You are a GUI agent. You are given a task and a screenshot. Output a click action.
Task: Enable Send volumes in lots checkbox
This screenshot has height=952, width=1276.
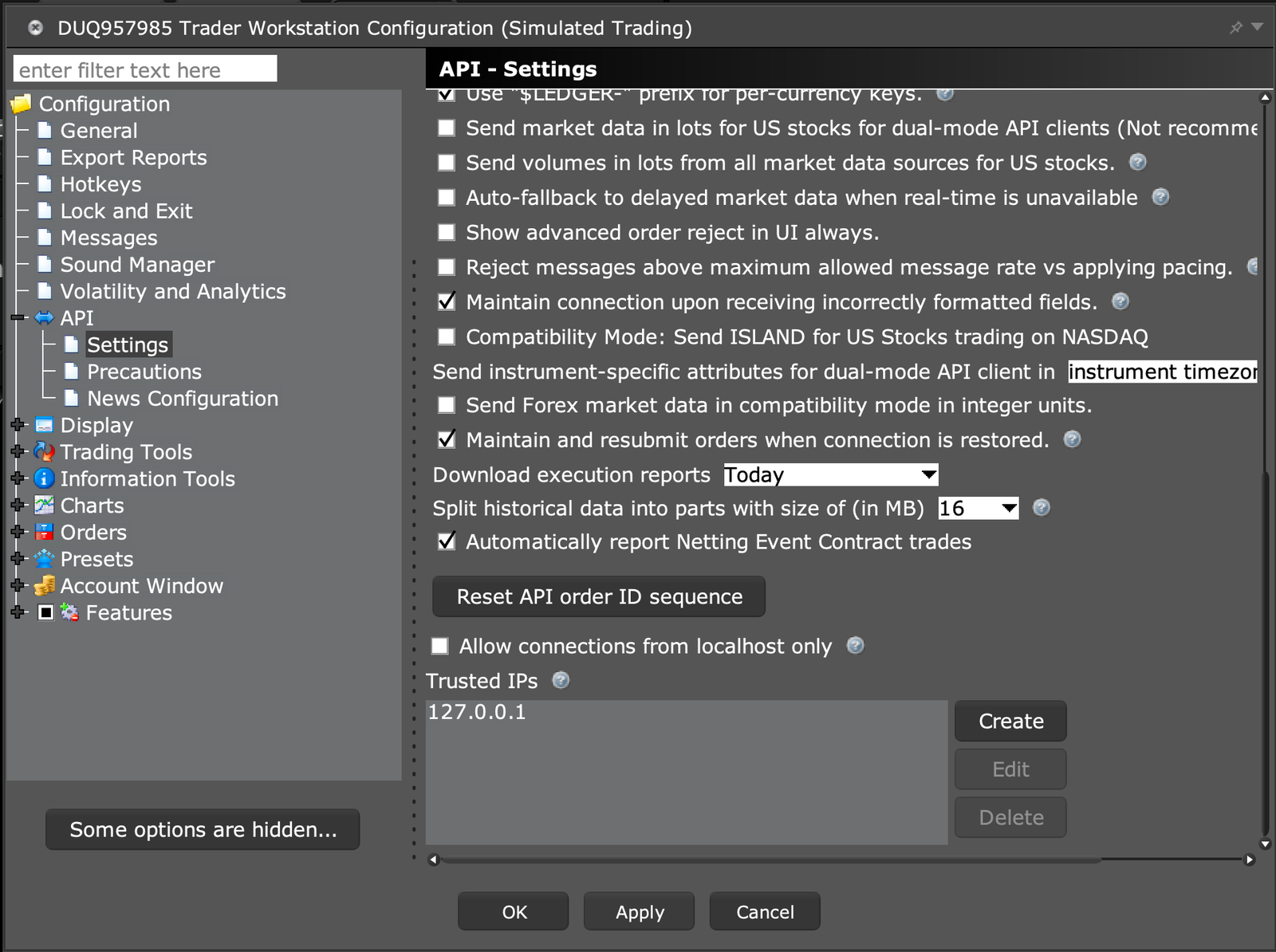(x=447, y=163)
